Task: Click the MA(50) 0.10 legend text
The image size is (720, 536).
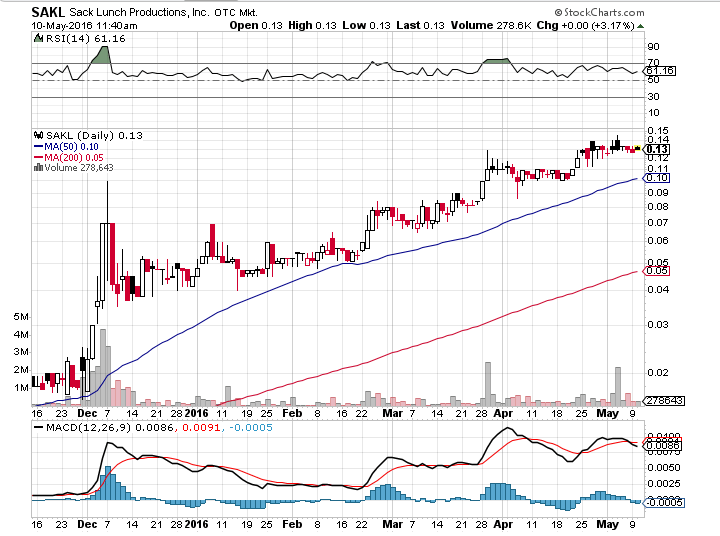Action: tap(71, 147)
